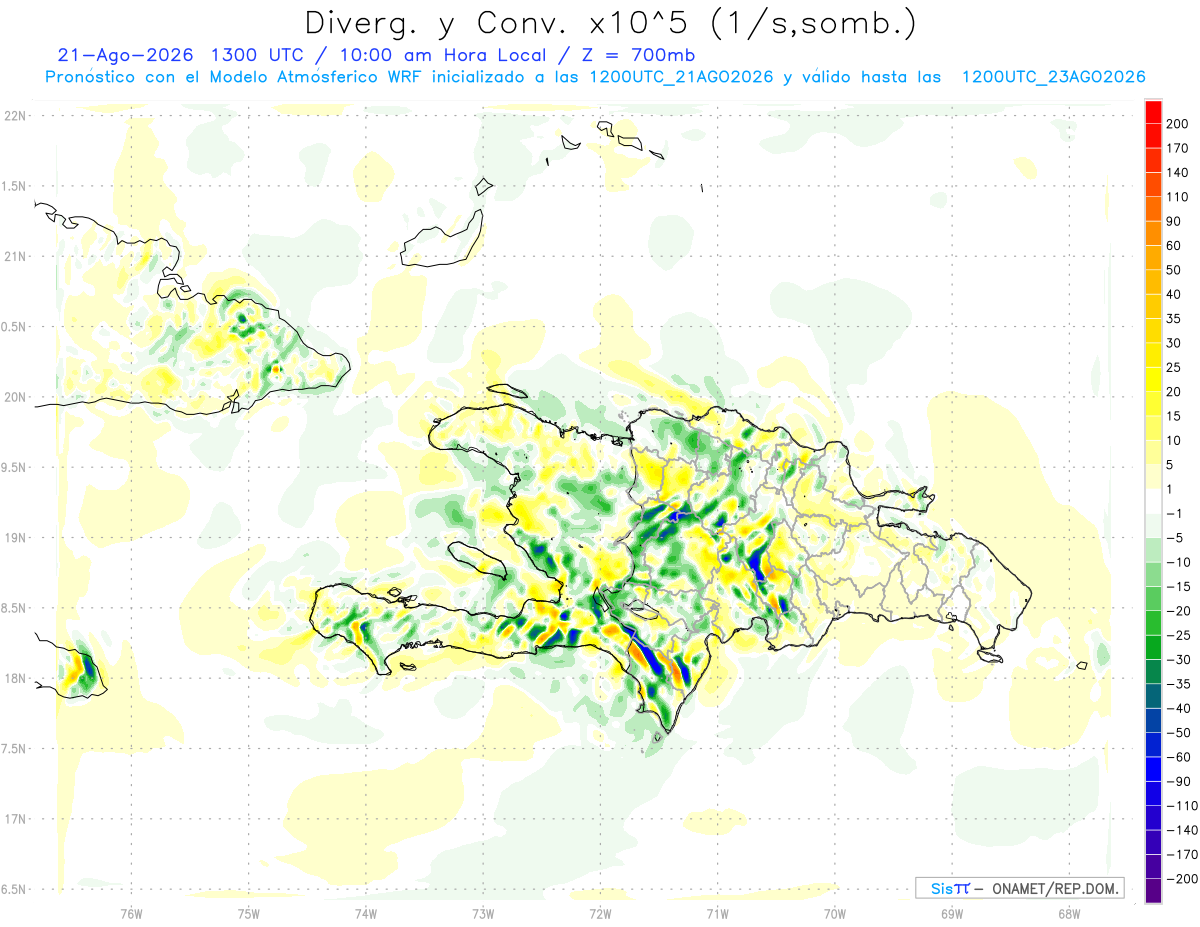Viewport: 1200px width, 927px height.
Task: Click the '1200UTC_23AGO2026' valid-until timestamp
Action: 1054,77
